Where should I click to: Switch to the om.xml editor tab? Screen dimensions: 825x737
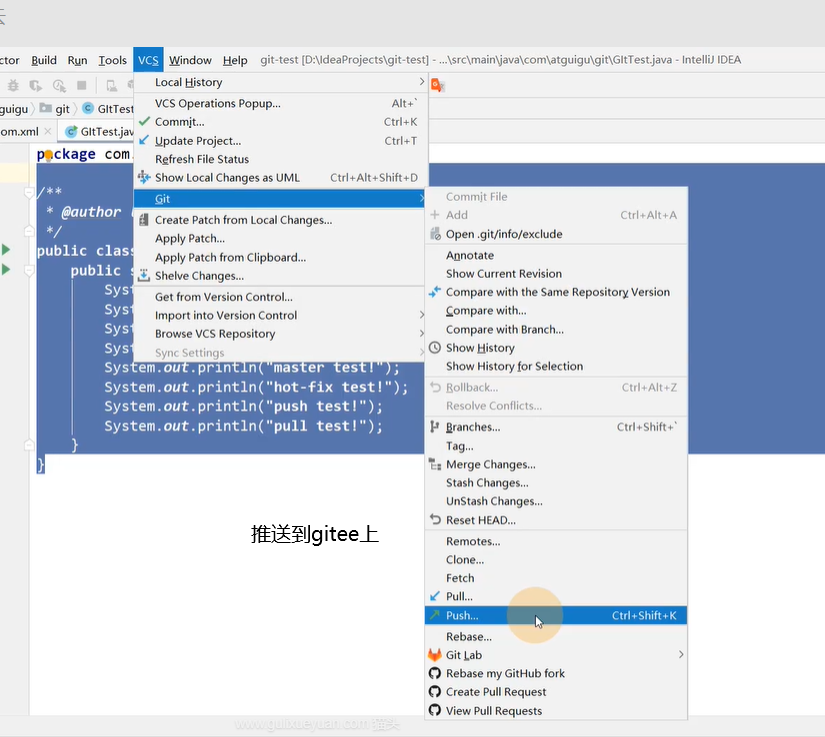[24, 132]
